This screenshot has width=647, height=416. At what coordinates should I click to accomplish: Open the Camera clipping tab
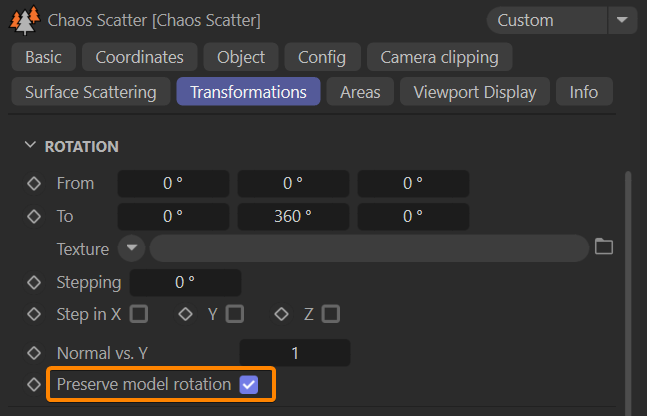click(x=439, y=57)
